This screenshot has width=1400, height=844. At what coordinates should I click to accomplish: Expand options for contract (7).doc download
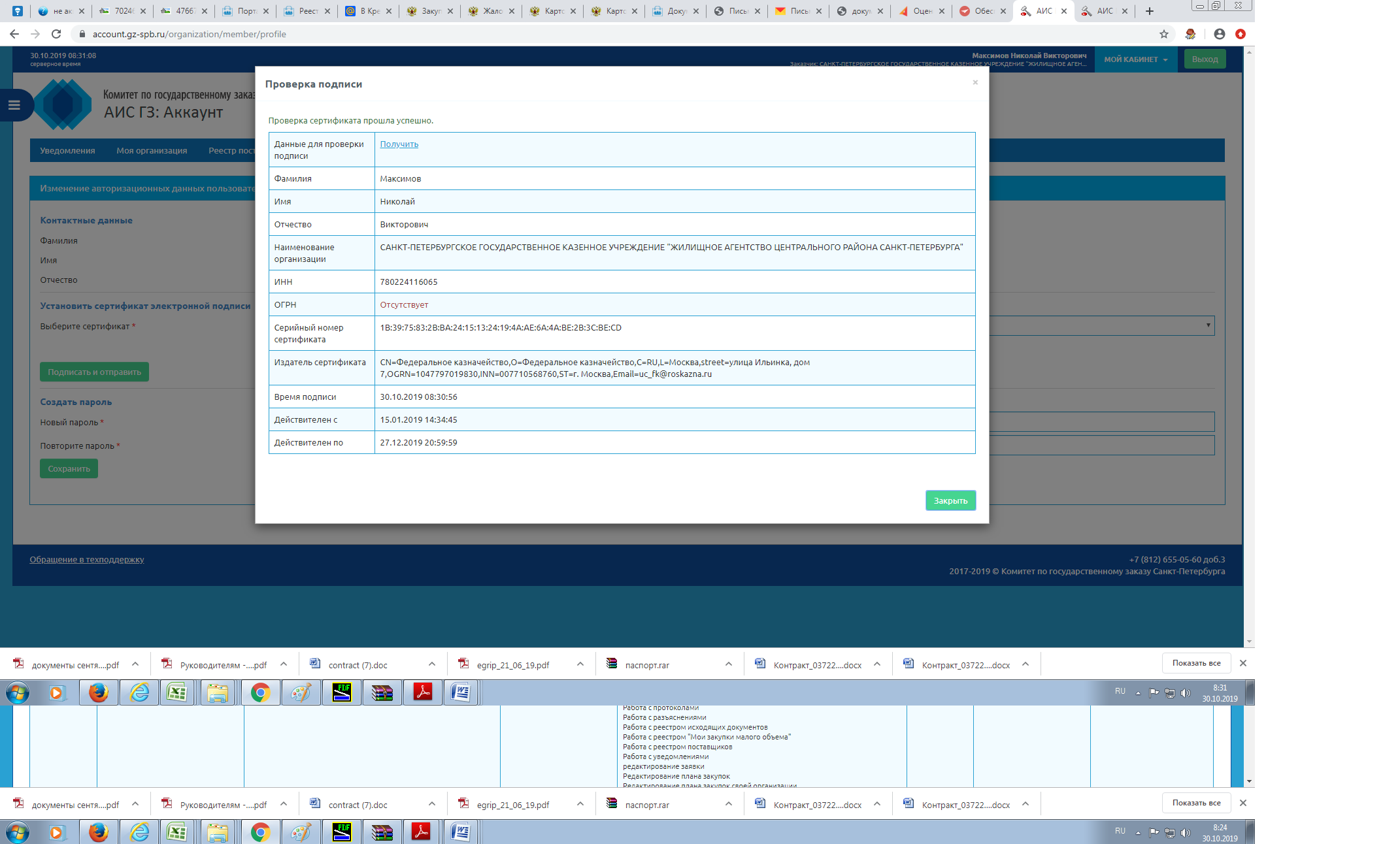[x=431, y=664]
